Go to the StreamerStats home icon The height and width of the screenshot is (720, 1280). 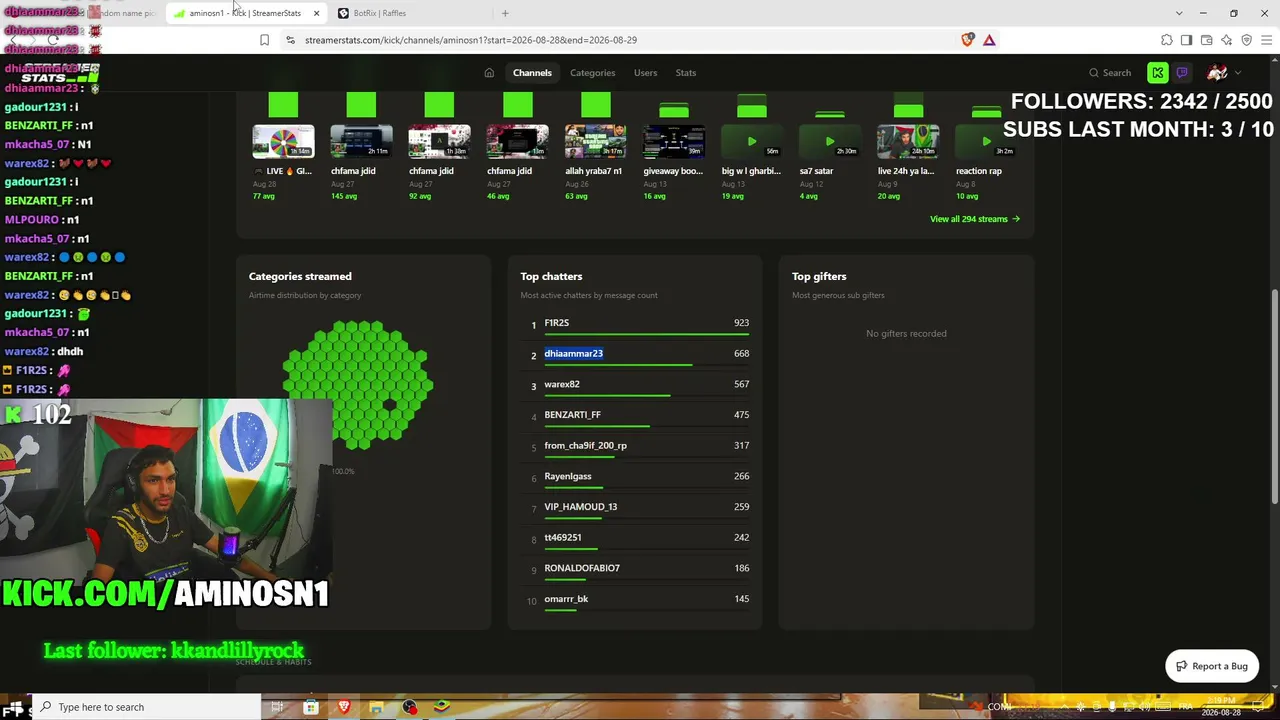click(x=489, y=73)
